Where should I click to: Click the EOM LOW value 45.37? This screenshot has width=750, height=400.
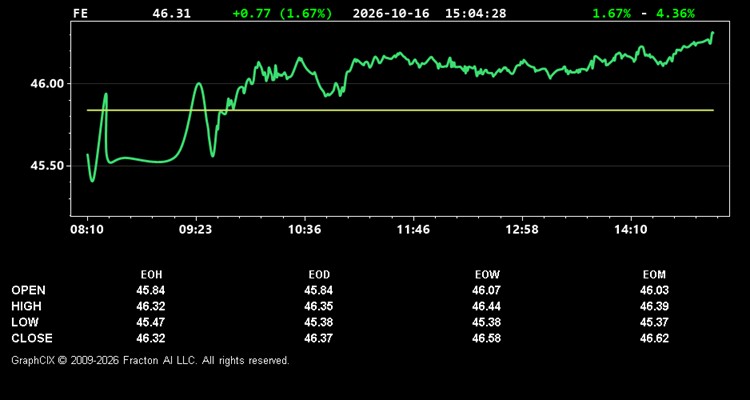[654, 322]
